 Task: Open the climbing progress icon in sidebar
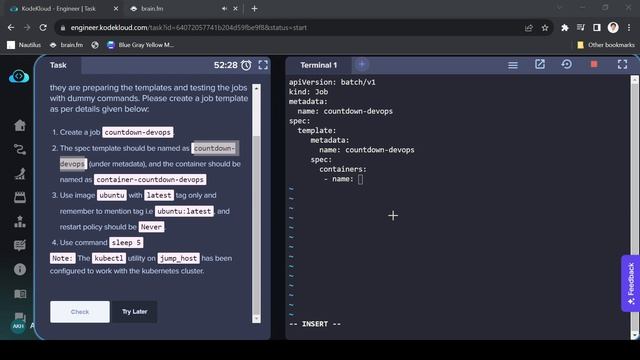pos(20,173)
